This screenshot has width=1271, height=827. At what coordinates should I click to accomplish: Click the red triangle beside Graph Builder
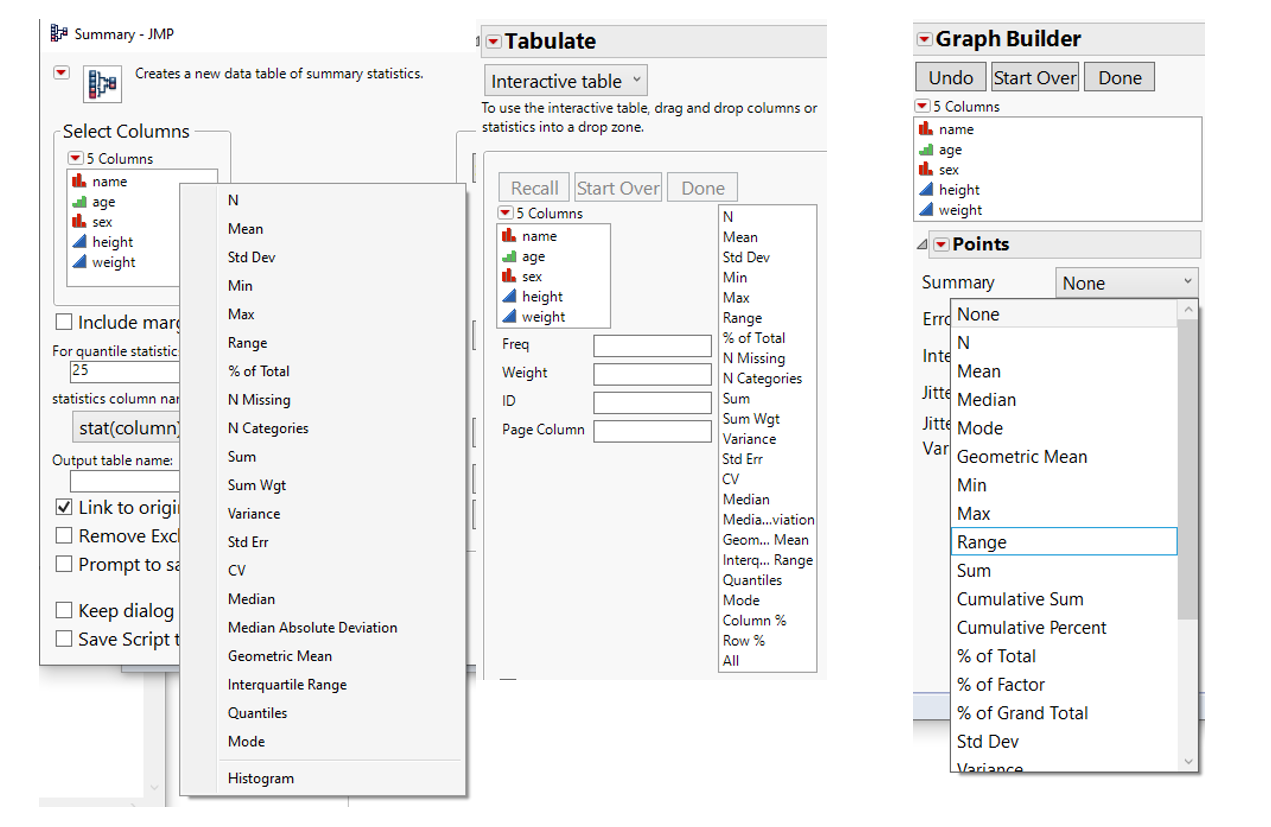[x=924, y=39]
